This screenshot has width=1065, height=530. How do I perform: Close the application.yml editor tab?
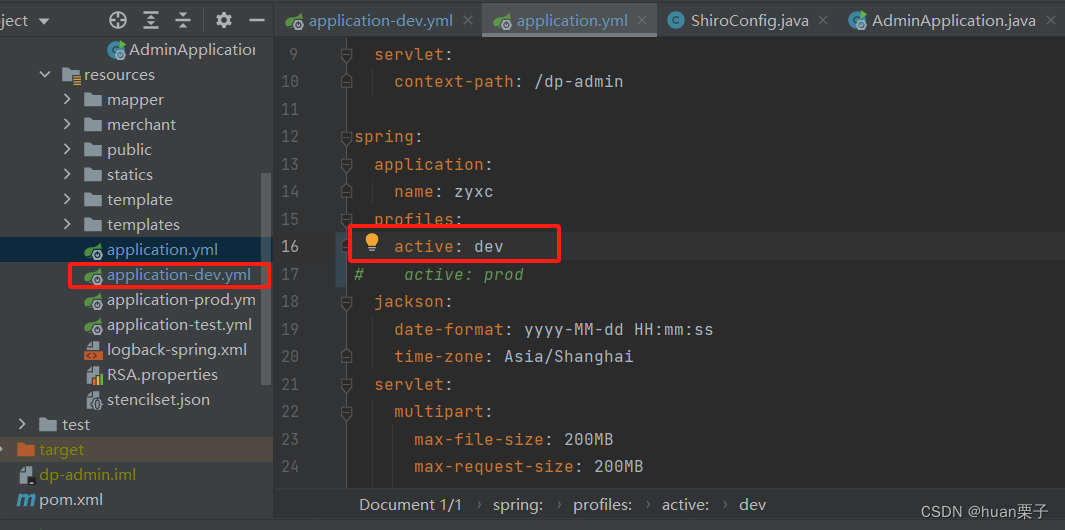(642, 20)
